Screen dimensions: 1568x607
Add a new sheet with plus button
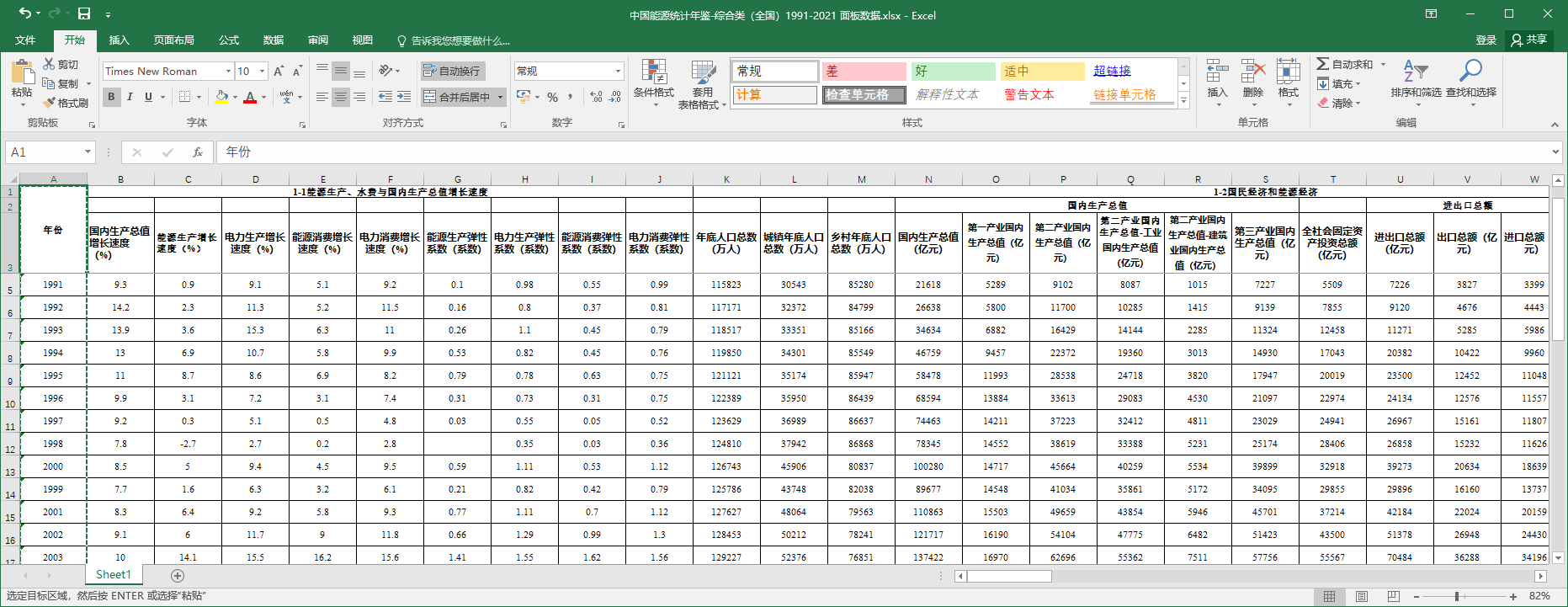(178, 576)
